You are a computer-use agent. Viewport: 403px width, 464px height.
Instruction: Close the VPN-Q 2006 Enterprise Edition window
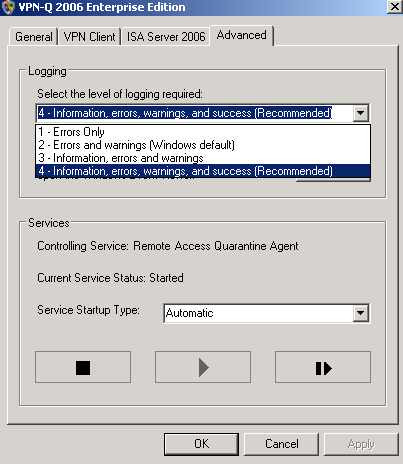coord(395,7)
